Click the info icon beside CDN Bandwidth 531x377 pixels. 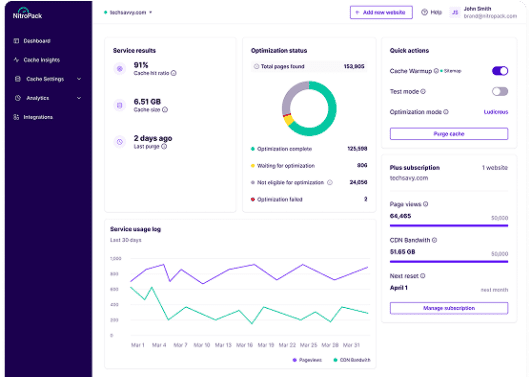434,240
